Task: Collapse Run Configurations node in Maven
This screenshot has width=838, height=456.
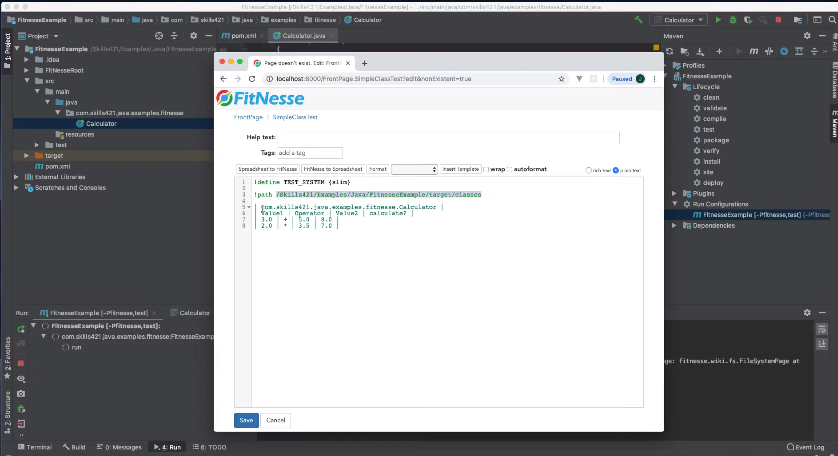Action: click(674, 204)
